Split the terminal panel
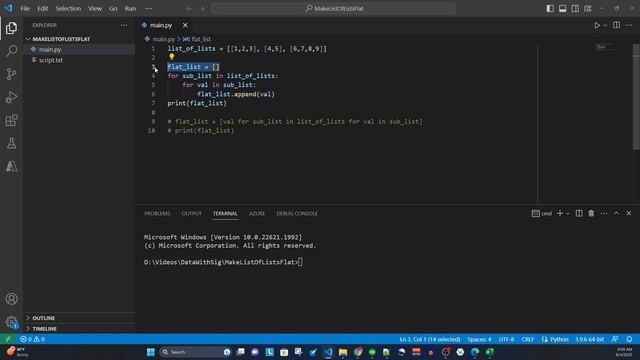The width and height of the screenshot is (640, 360). click(579, 213)
